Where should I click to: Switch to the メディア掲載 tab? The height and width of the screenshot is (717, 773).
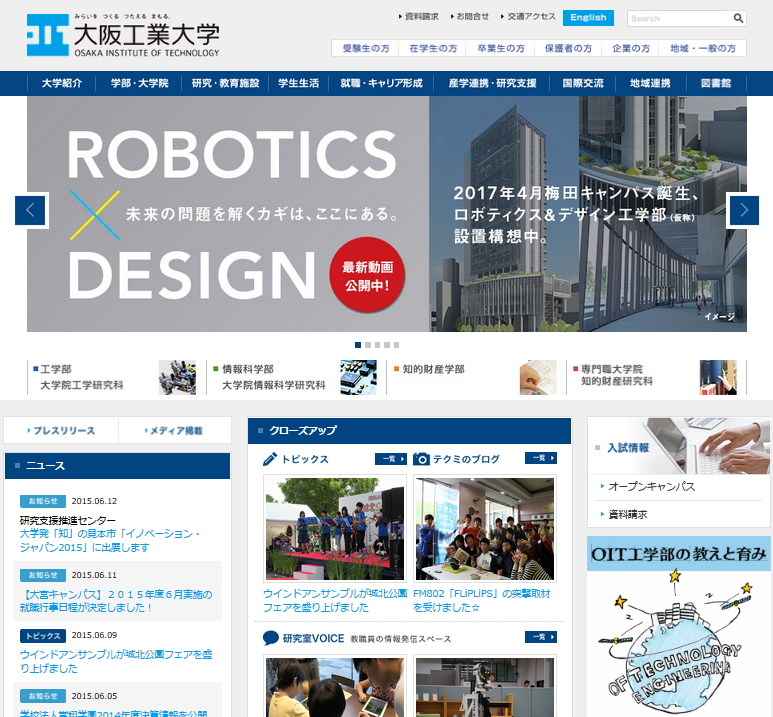[x=175, y=431]
